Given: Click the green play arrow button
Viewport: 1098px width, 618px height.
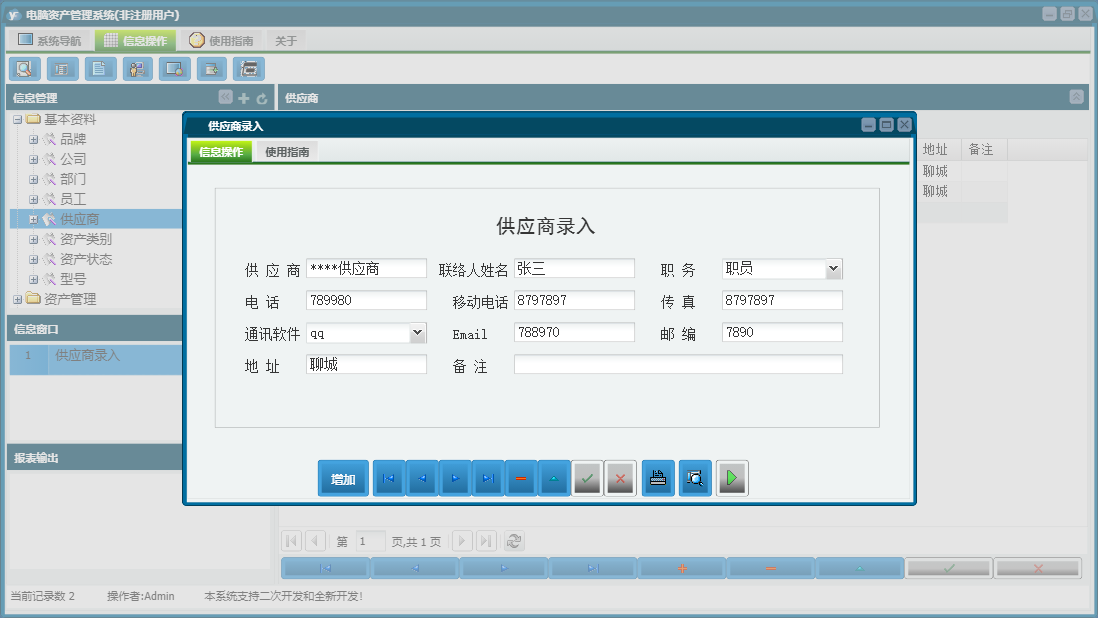Looking at the screenshot, I should 732,479.
